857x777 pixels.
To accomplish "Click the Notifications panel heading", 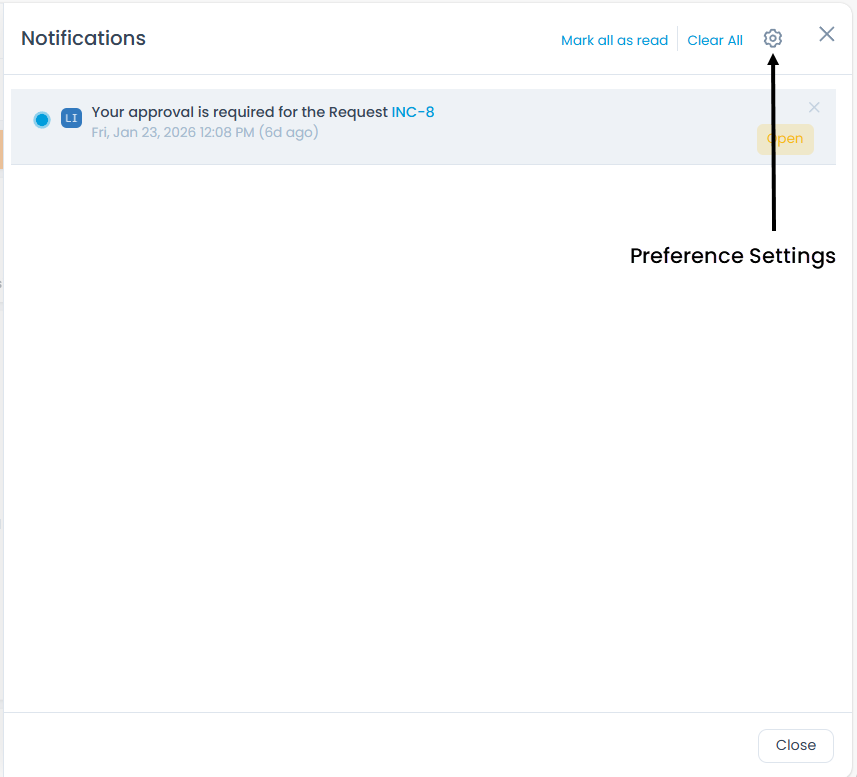I will click(83, 39).
